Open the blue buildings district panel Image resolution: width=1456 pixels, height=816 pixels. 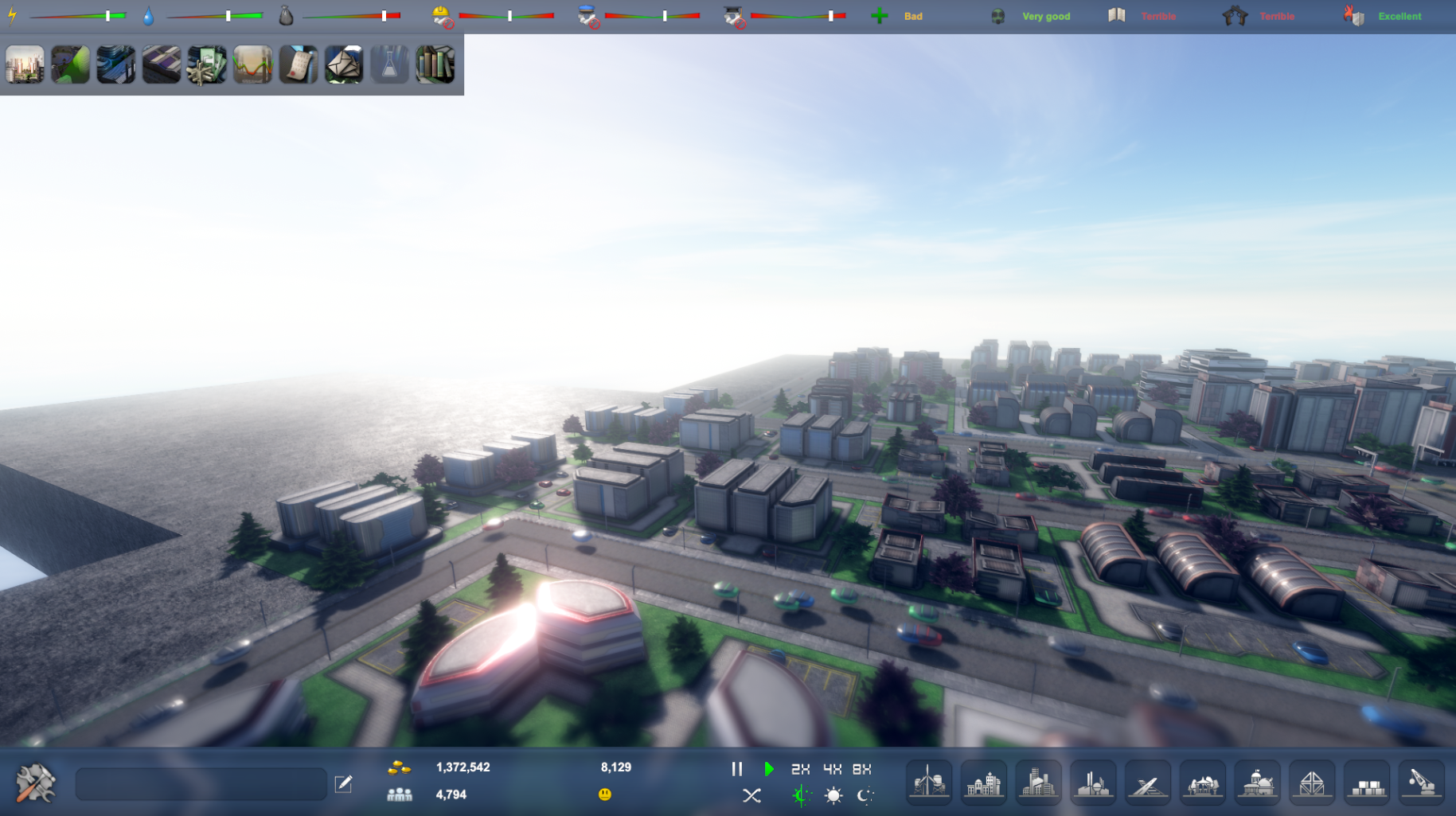pyautogui.click(x=115, y=64)
